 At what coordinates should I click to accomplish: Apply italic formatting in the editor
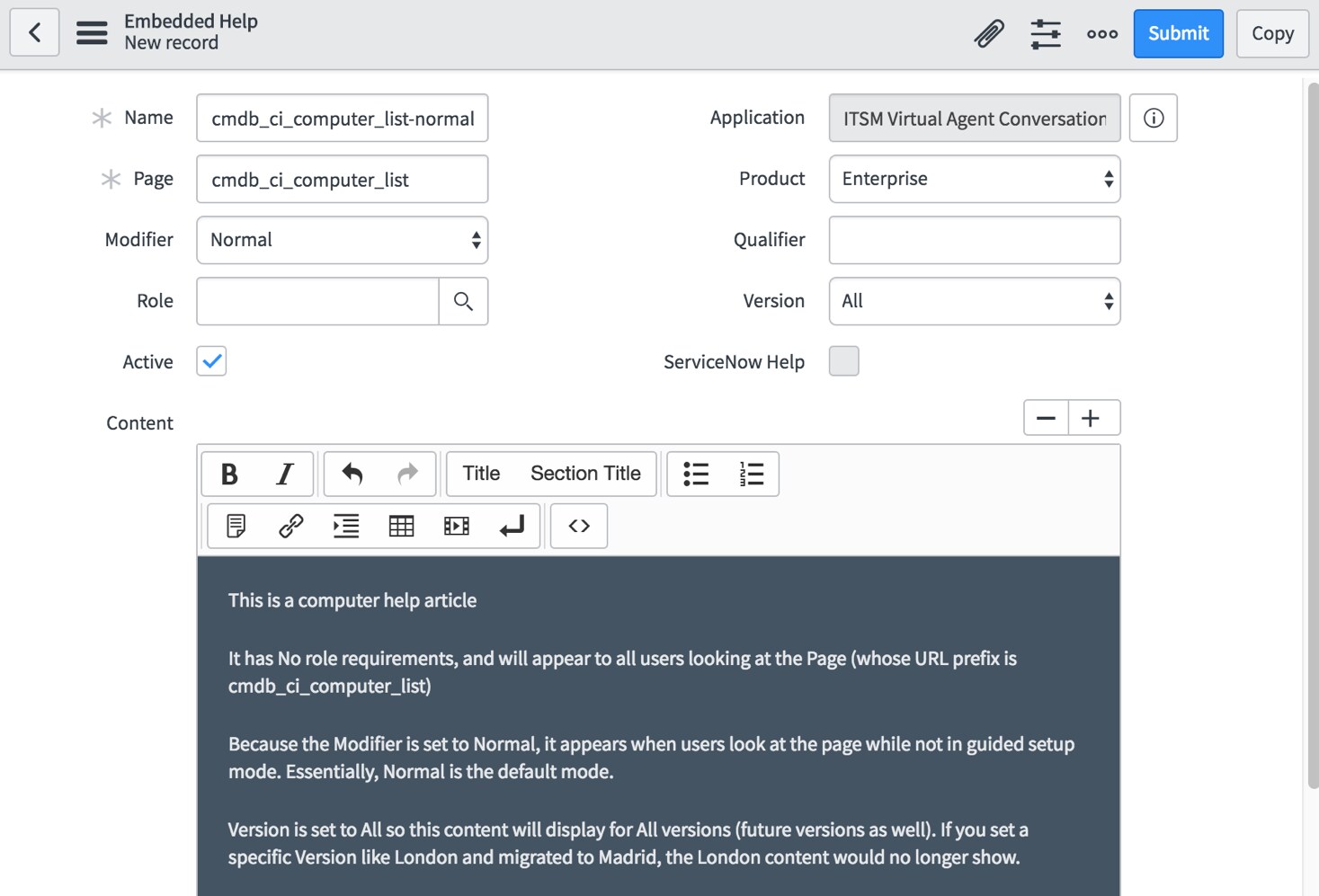pyautogui.click(x=283, y=474)
